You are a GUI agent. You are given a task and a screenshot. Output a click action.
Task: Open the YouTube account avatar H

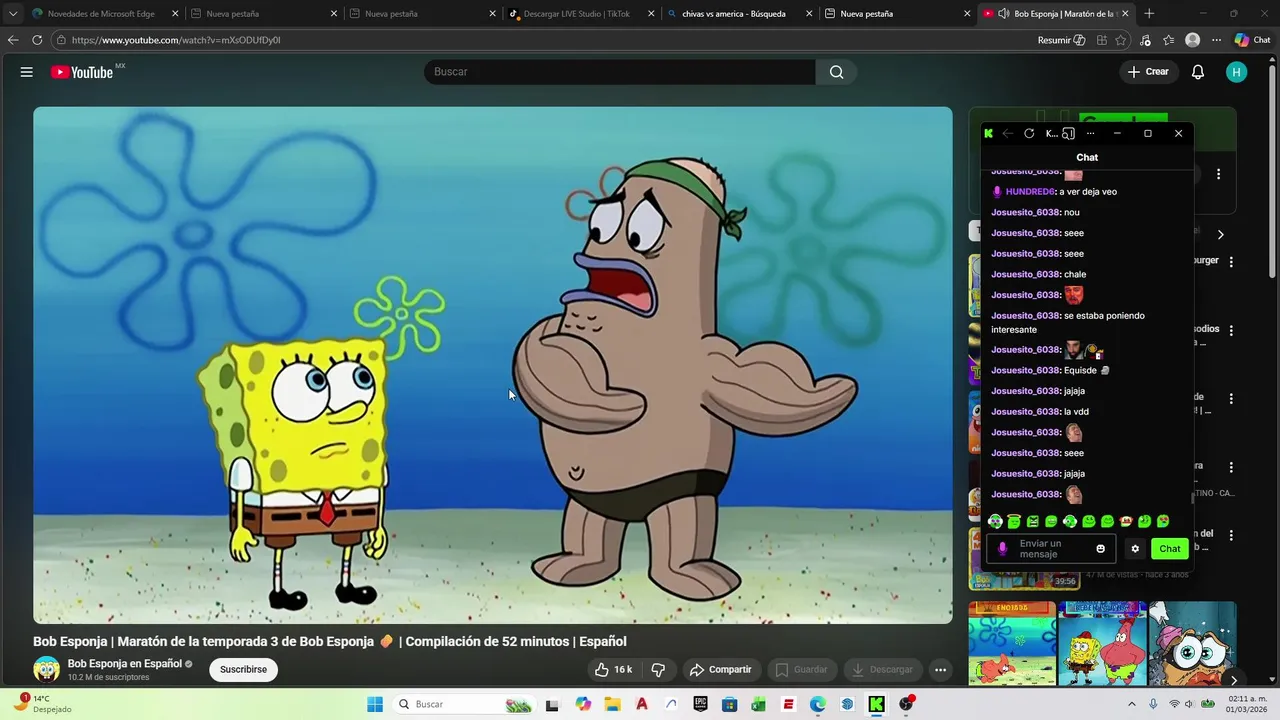pos(1237,72)
